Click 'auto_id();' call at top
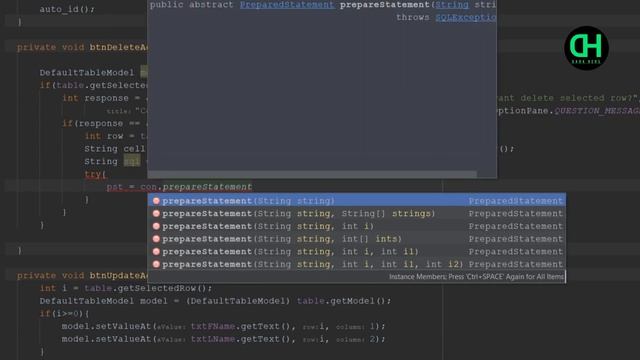 tap(67, 9)
